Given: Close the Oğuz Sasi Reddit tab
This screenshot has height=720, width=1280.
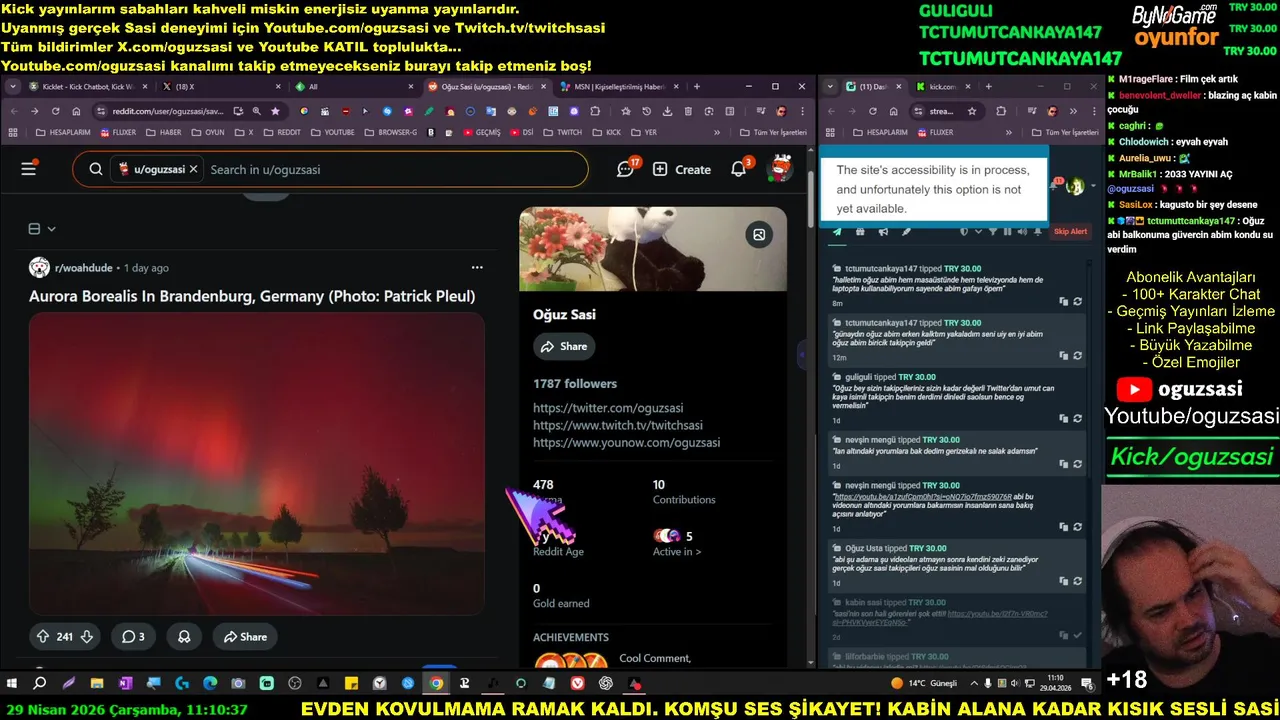Looking at the screenshot, I should tap(543, 87).
